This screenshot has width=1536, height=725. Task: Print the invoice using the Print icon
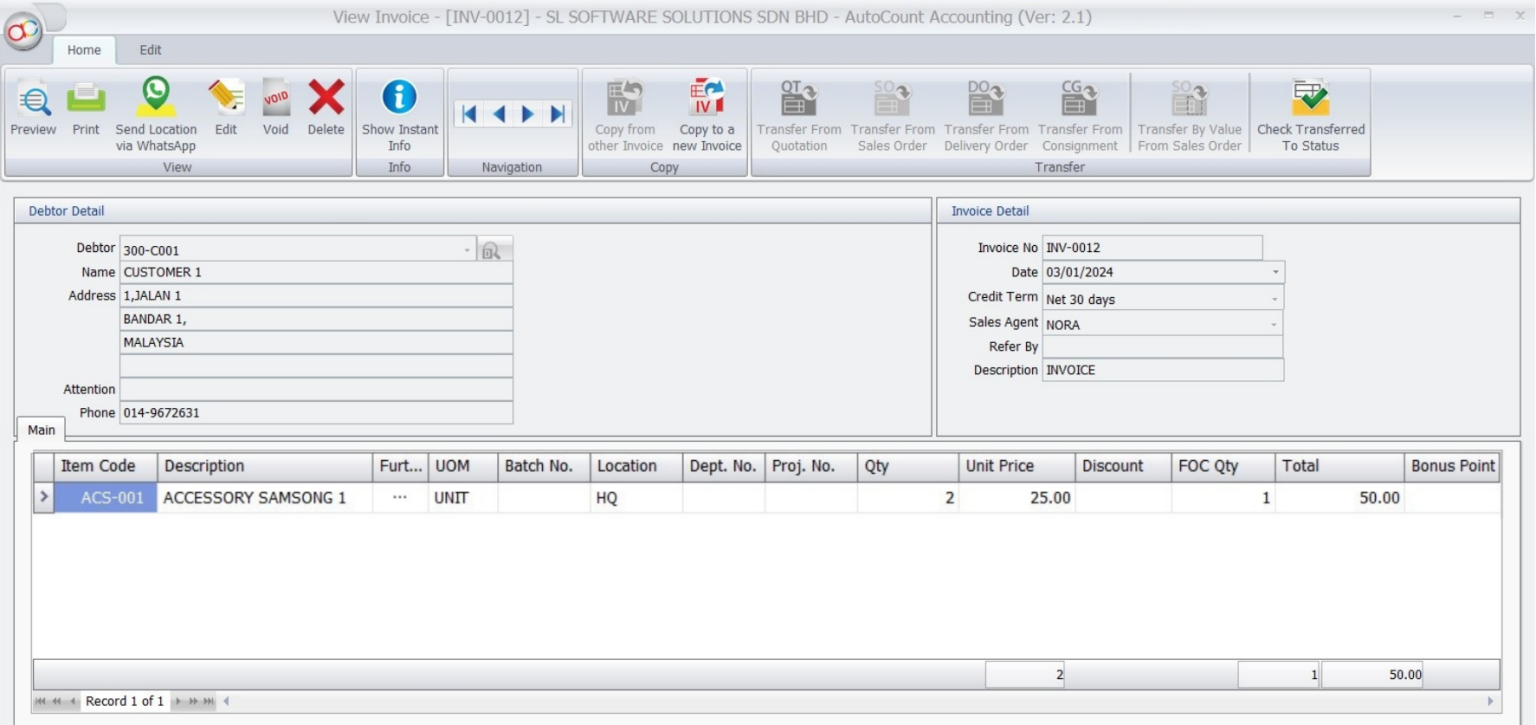[86, 110]
